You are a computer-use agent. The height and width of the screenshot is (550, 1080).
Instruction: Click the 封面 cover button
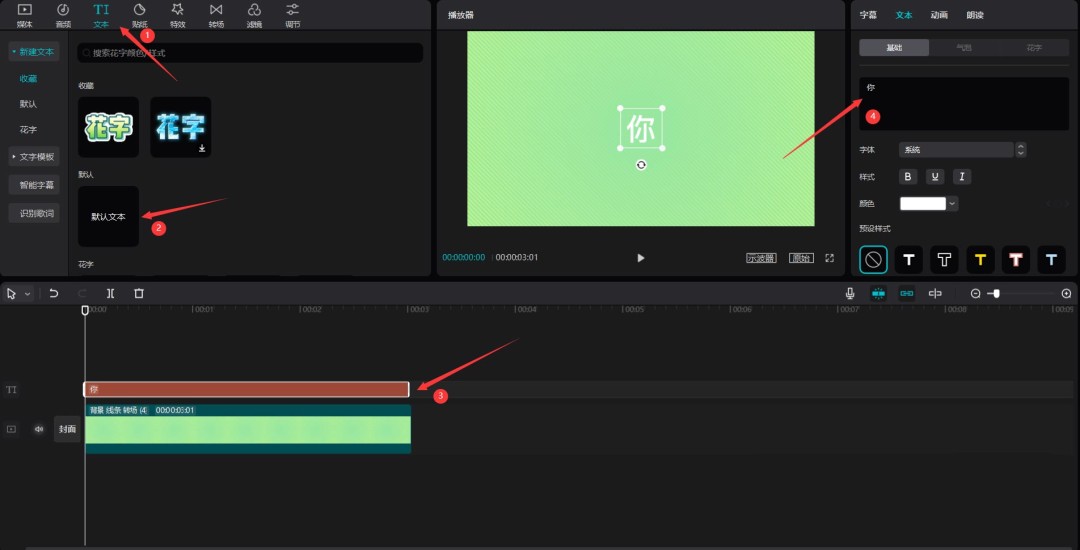[x=67, y=429]
